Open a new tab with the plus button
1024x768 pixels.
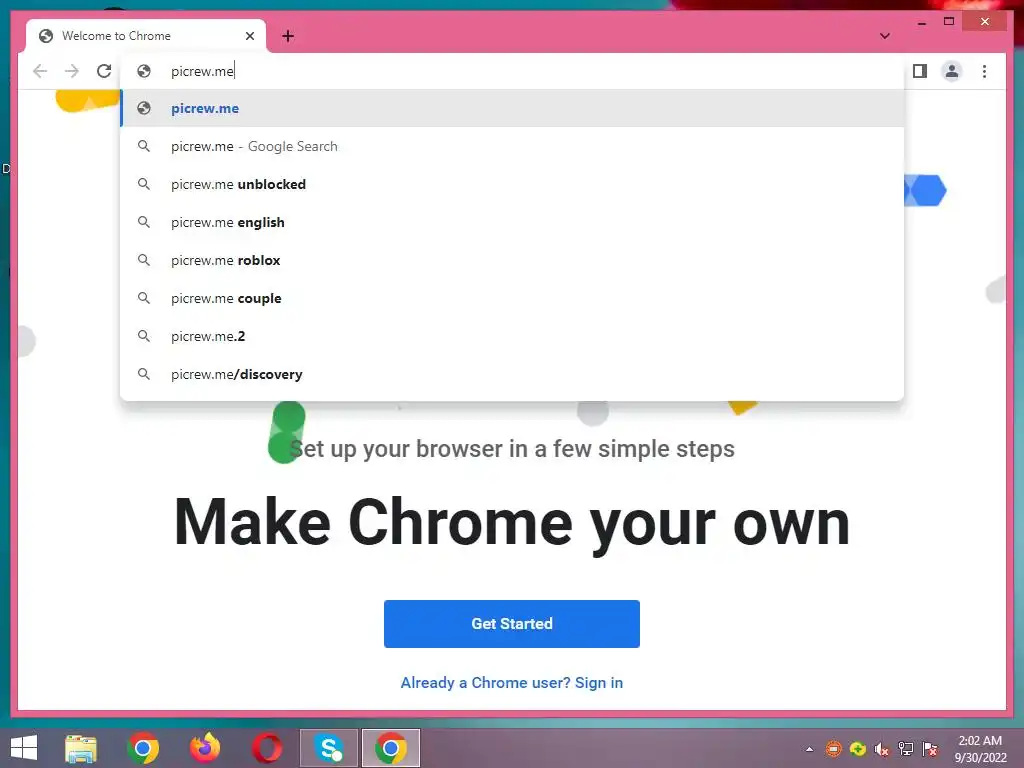tap(288, 36)
